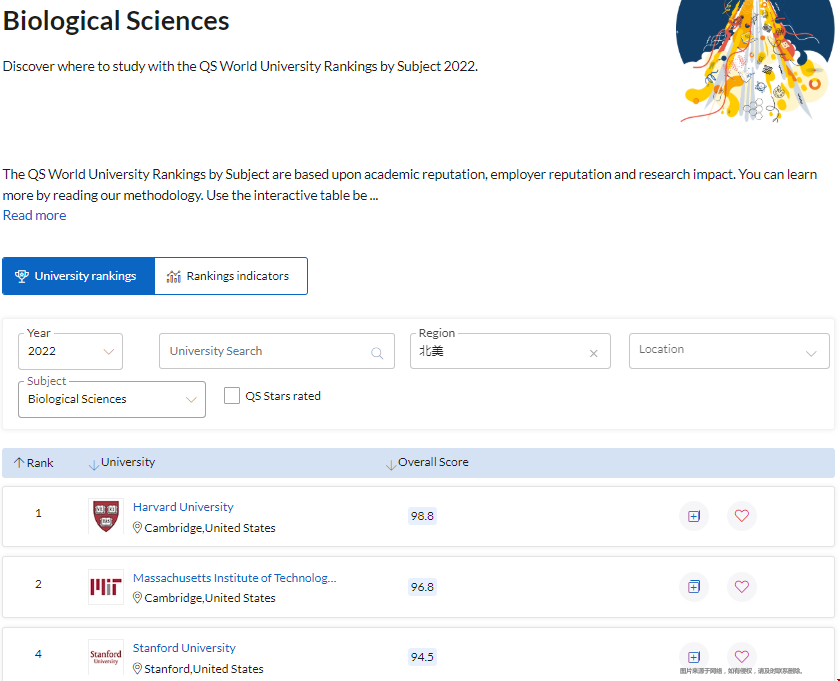Open the Subject Biological Sciences dropdown
This screenshot has height=681, width=840.
[111, 399]
